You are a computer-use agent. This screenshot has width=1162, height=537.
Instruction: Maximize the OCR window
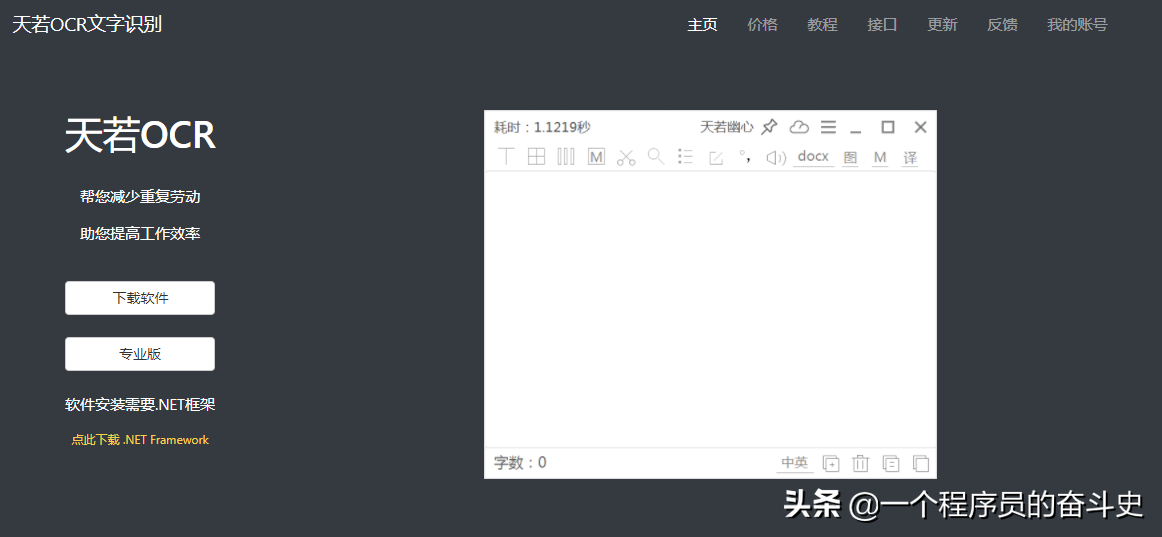[x=888, y=127]
